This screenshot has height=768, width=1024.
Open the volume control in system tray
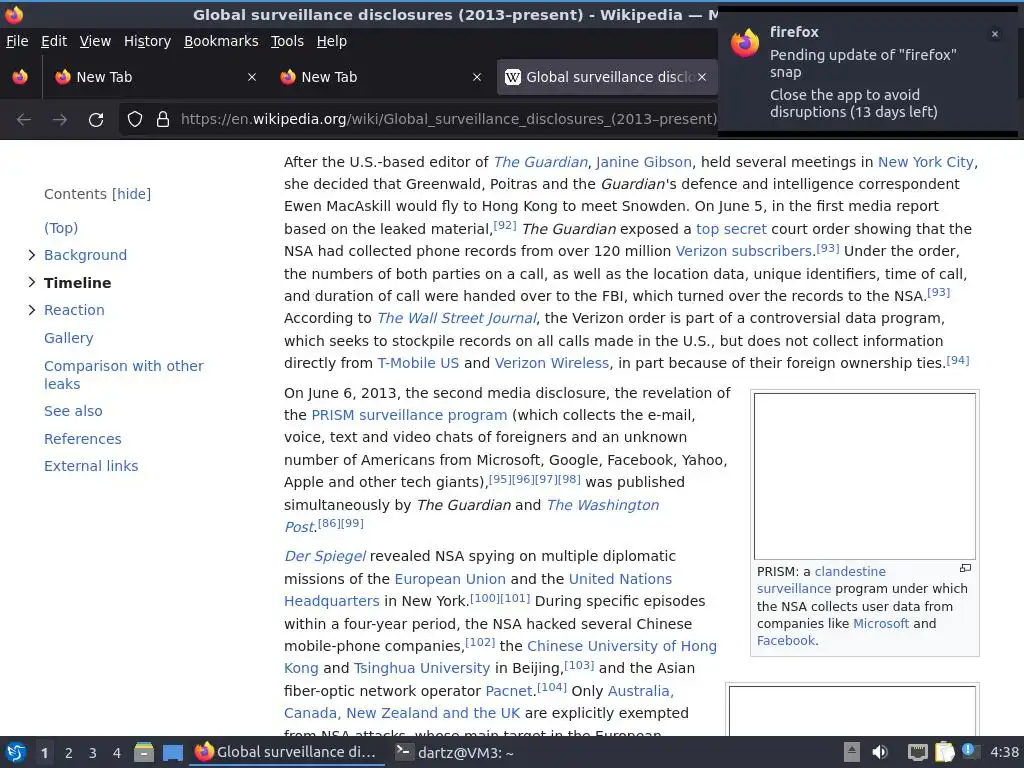coord(880,752)
